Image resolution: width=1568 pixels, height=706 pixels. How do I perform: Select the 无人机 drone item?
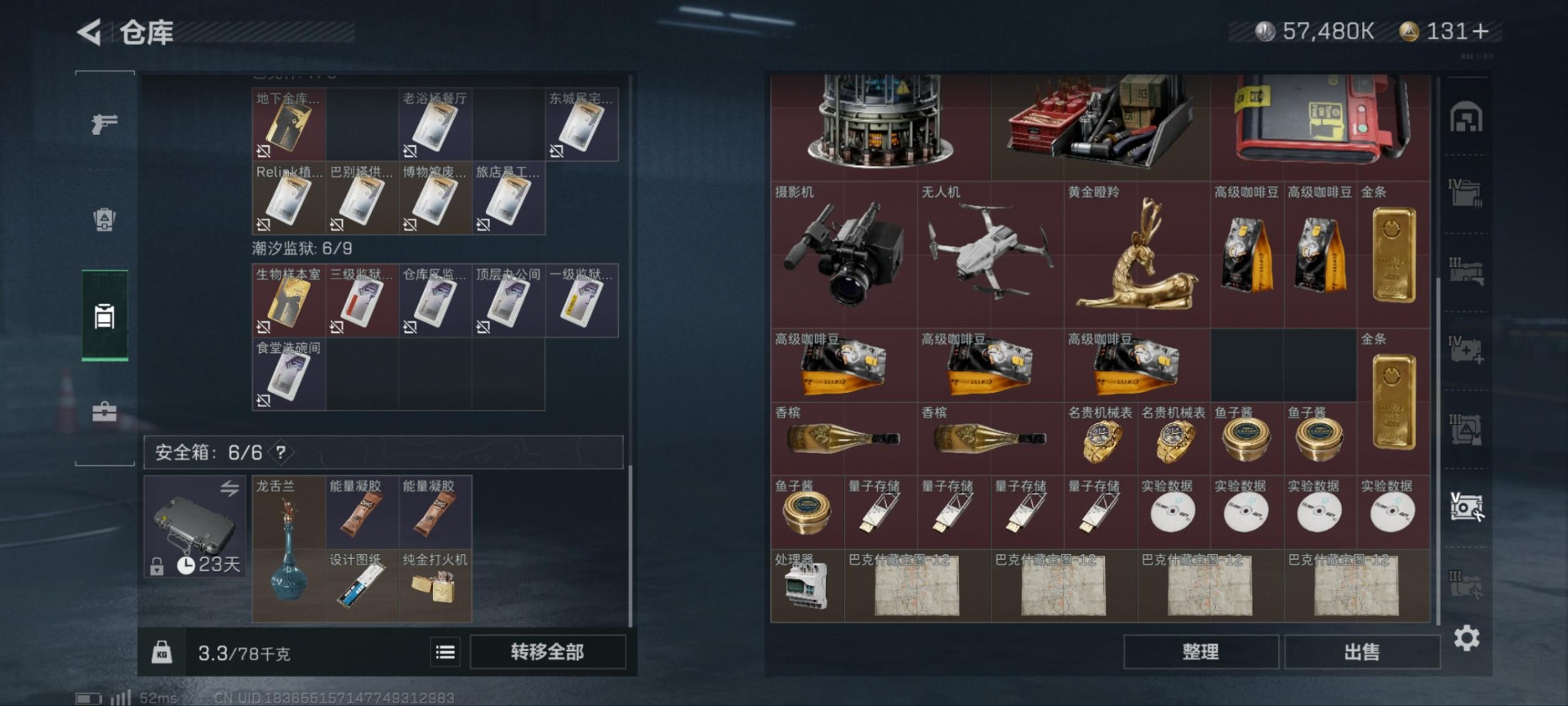[x=991, y=255]
